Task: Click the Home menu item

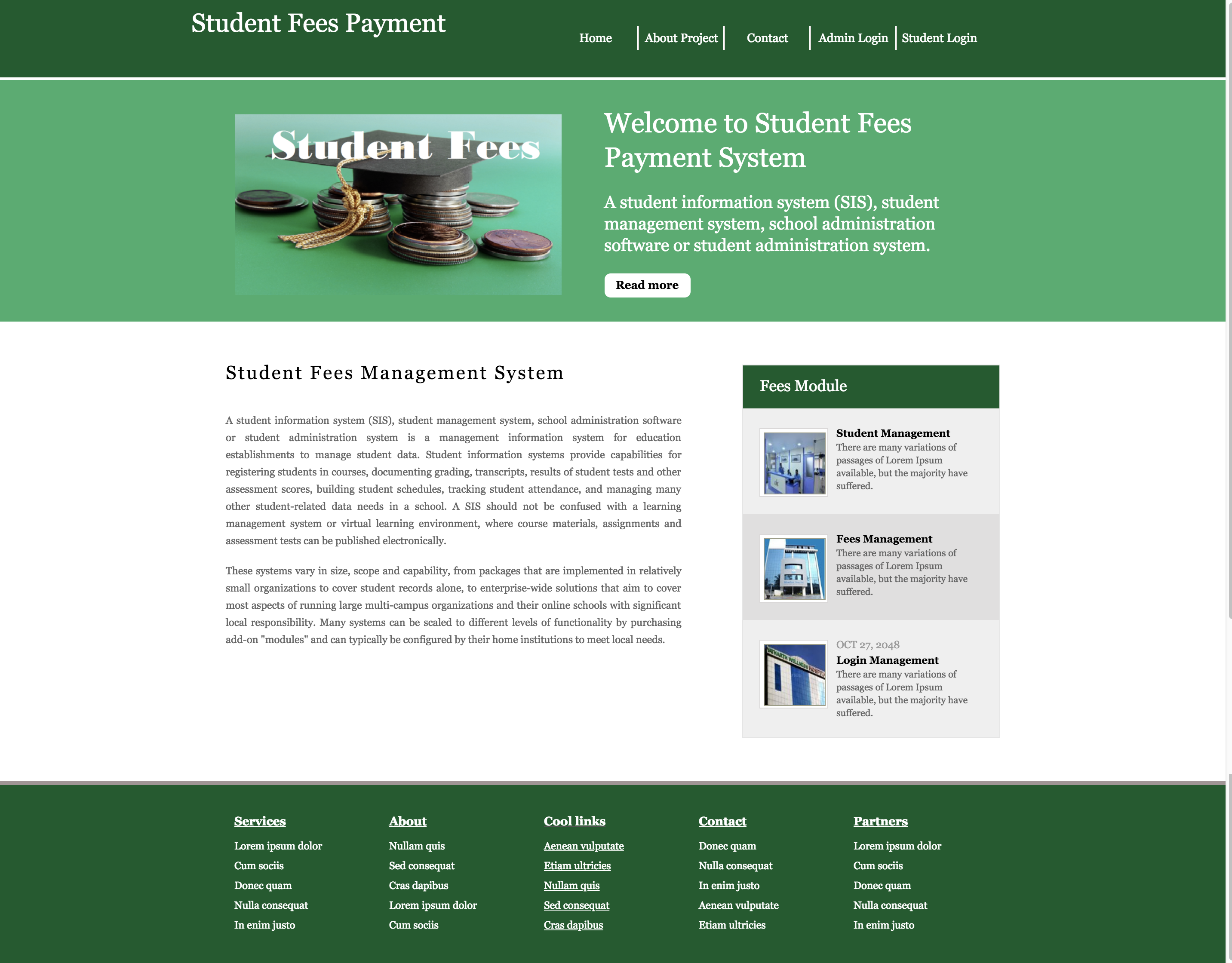Action: (595, 38)
